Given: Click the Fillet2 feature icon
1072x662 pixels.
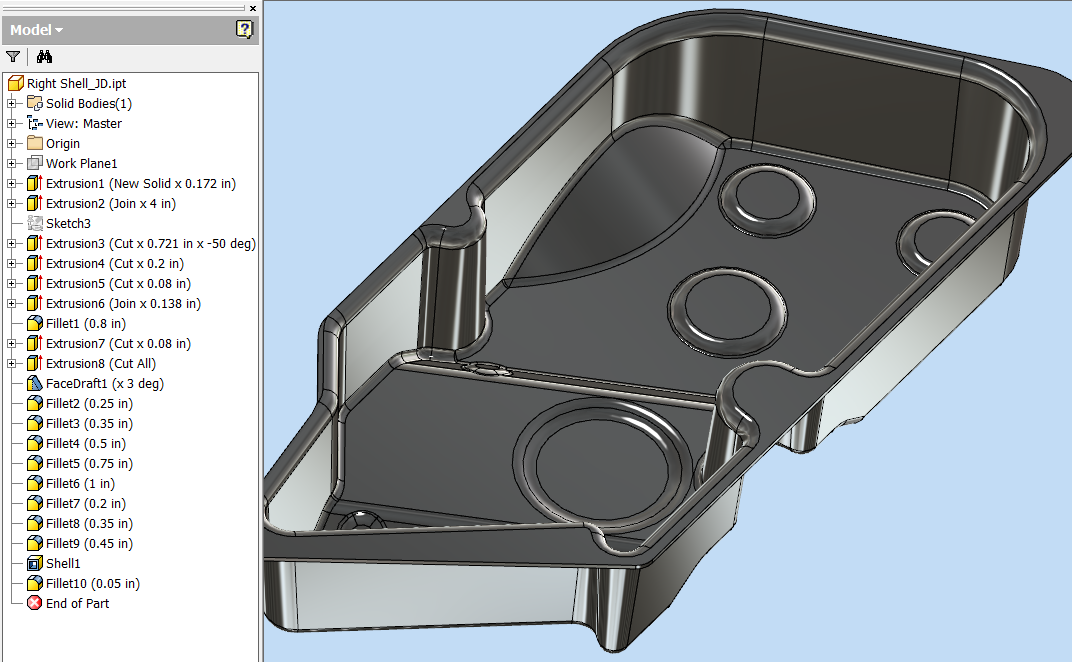Looking at the screenshot, I should [x=35, y=403].
